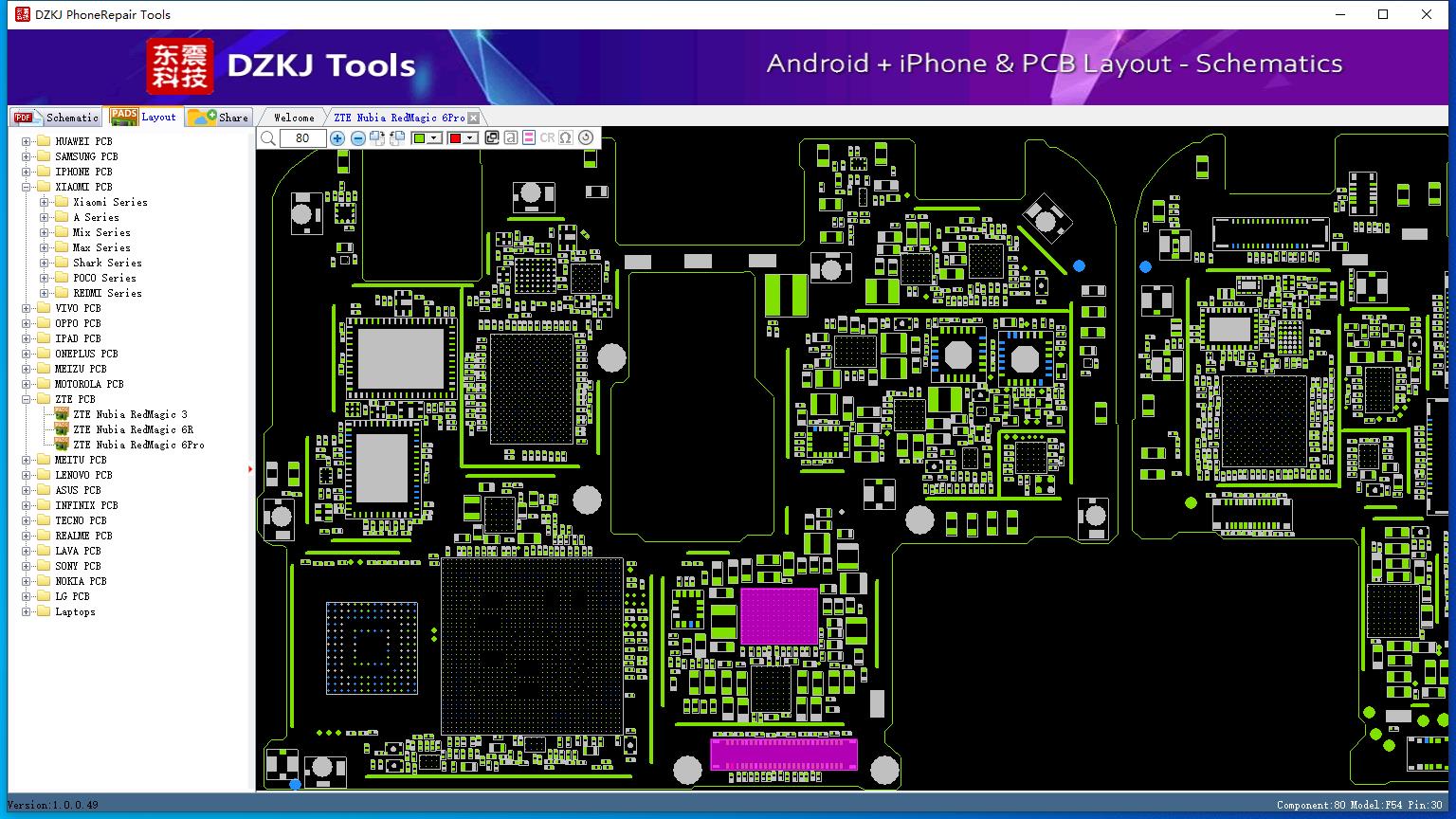Screen dimensions: 1456x819
Task: Click the green color swatch in the toolbar
Action: [419, 138]
